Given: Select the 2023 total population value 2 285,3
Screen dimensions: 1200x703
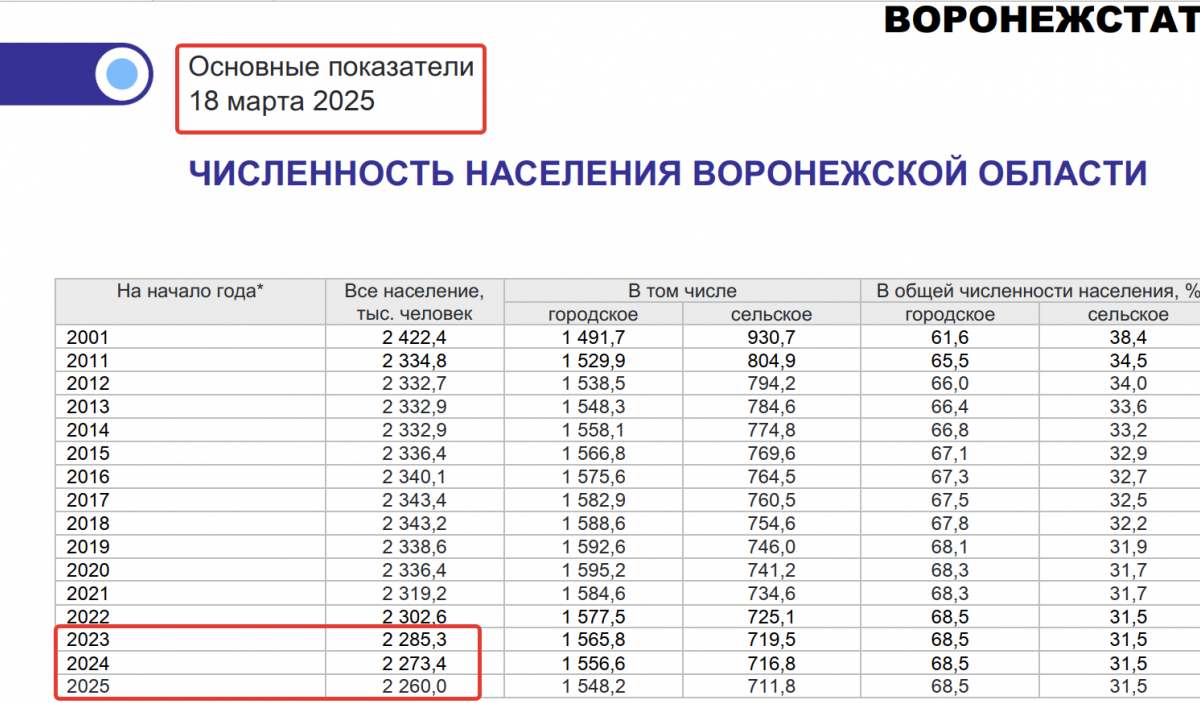Looking at the screenshot, I should tap(414, 639).
